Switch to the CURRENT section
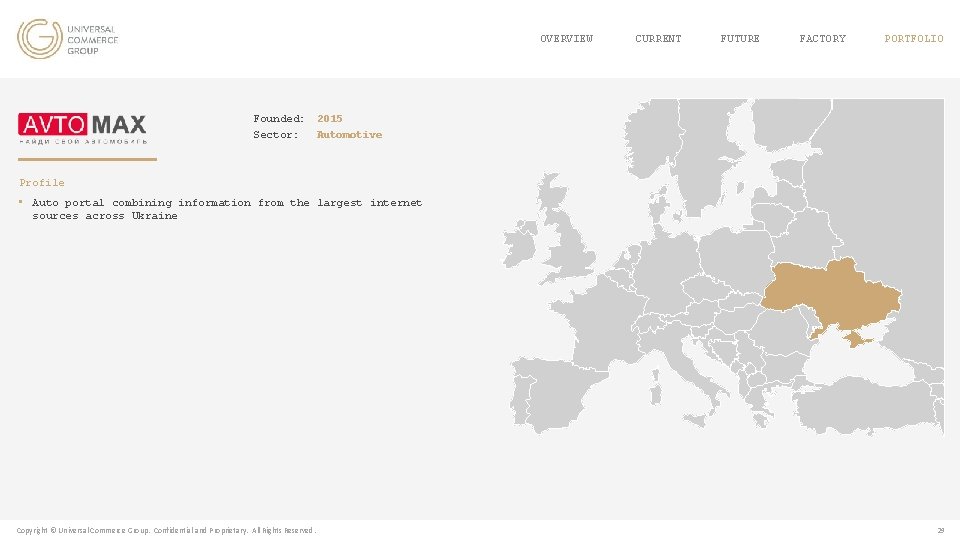Viewport: 960px width, 540px height. [658, 39]
